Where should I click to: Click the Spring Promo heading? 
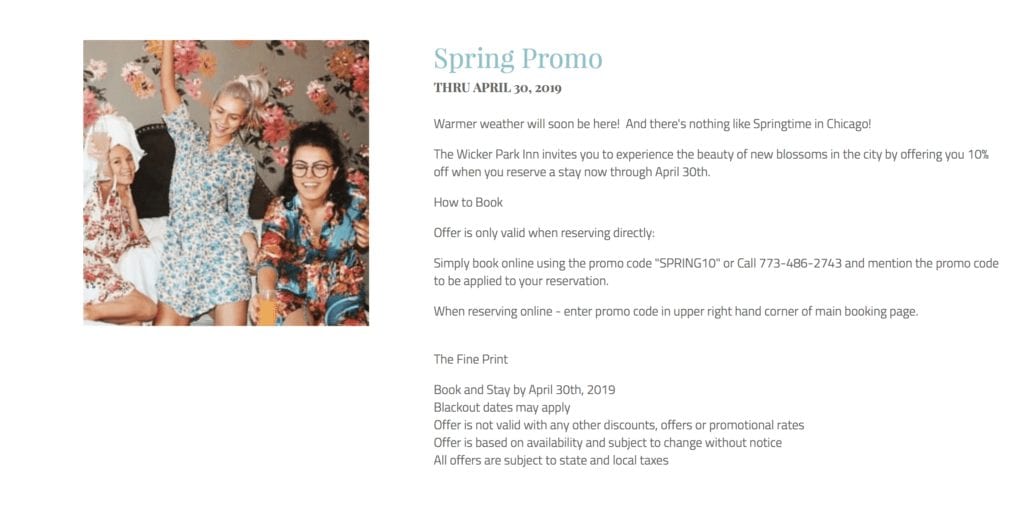(518, 59)
